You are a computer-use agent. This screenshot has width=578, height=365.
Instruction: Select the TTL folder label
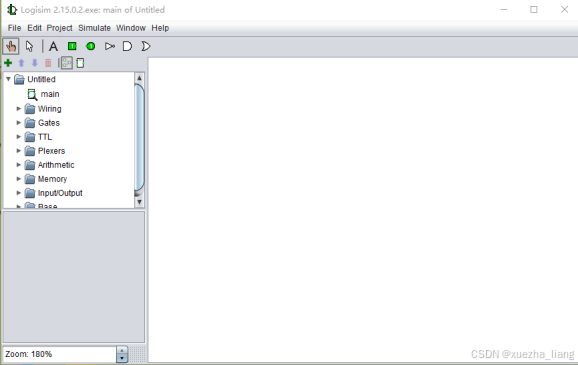coord(45,137)
